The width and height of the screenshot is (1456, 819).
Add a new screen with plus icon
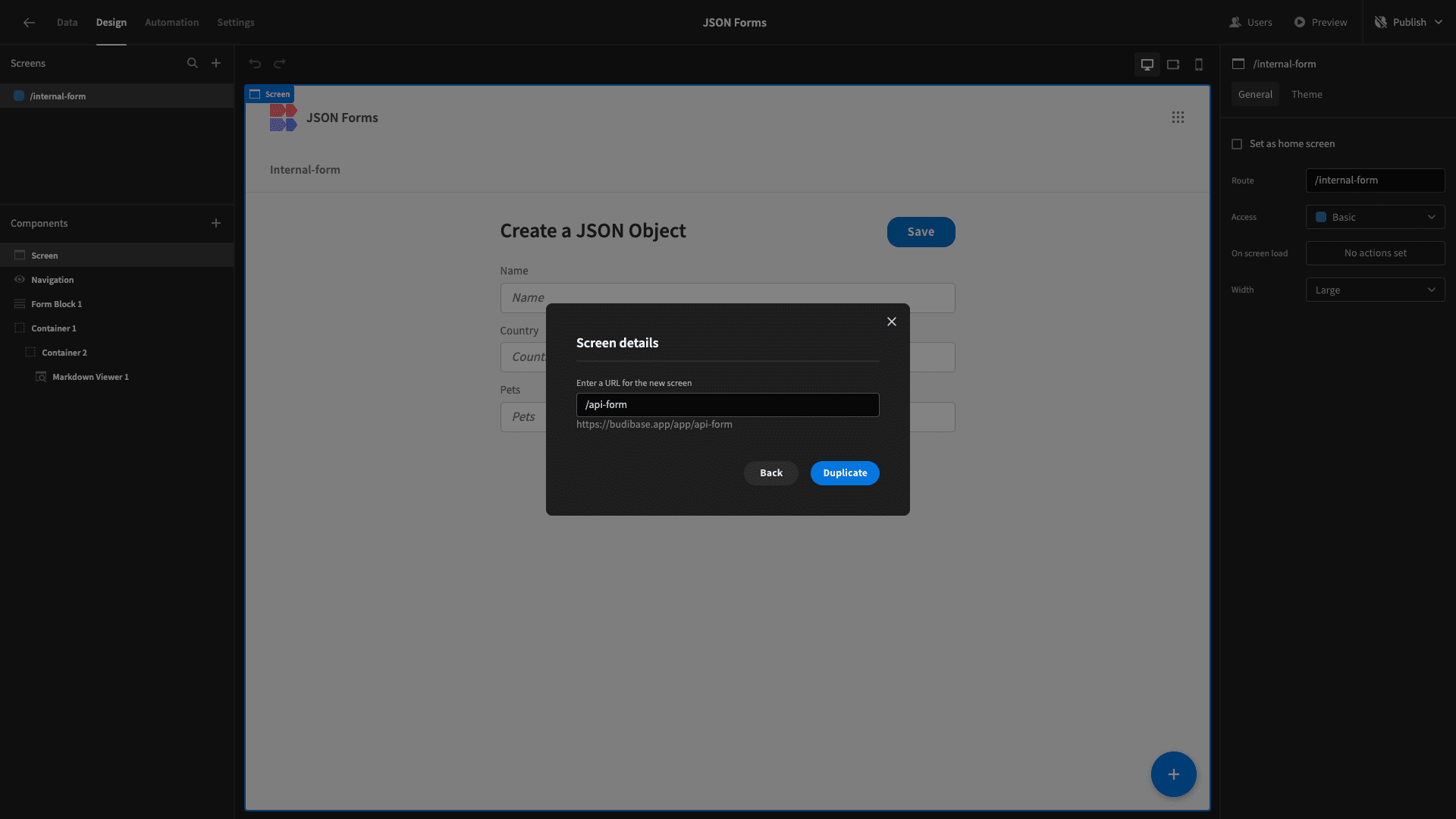coord(216,64)
